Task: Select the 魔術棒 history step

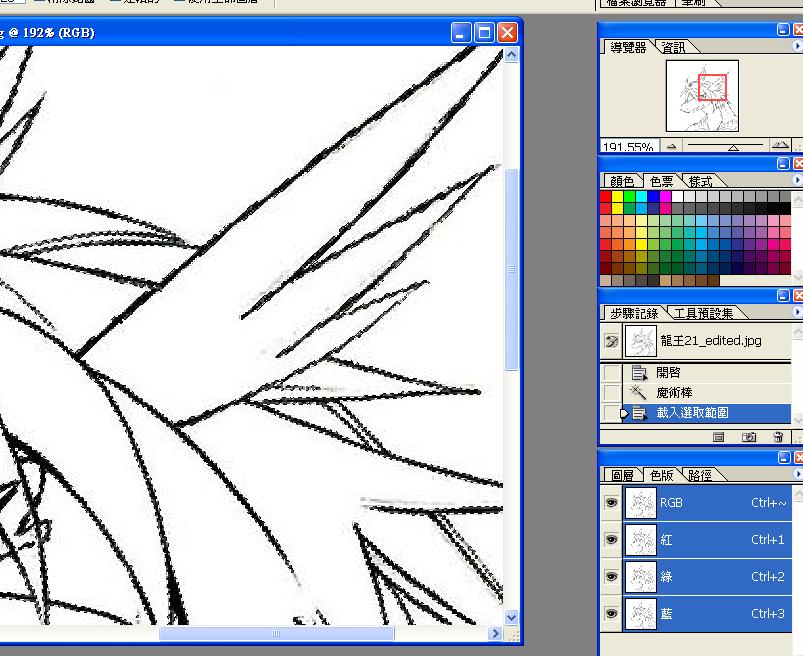Action: click(688, 393)
